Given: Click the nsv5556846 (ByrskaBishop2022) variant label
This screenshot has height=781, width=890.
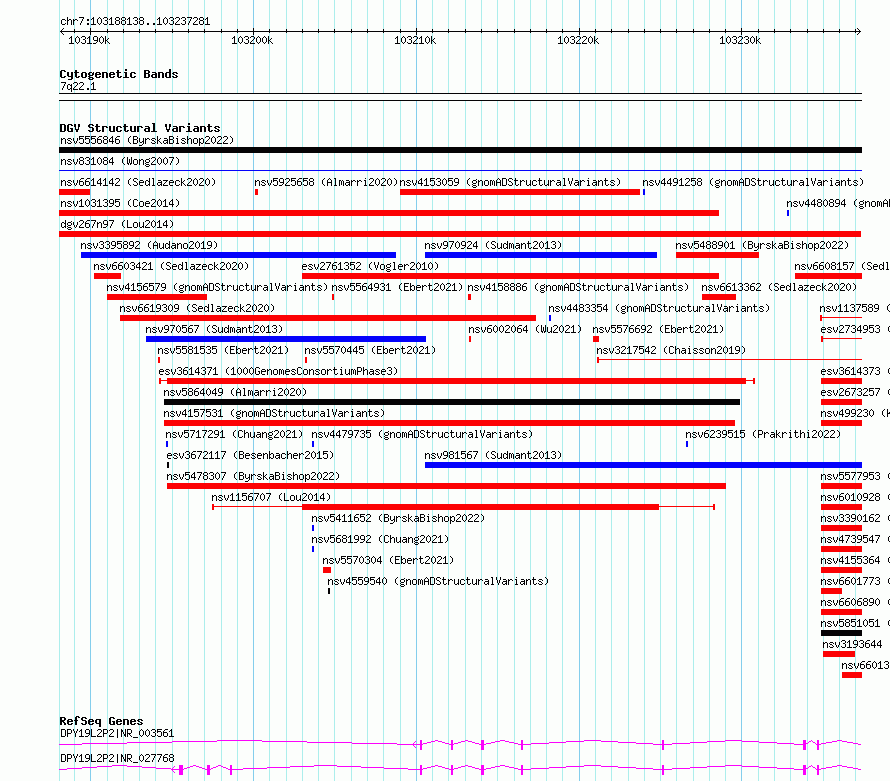Looking at the screenshot, I should coord(147,140).
